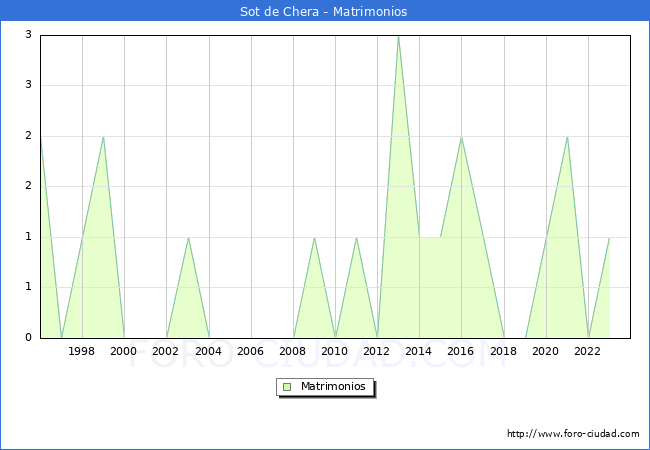This screenshot has width=650, height=450.
Task: Click the data peak at year 1999
Action: (x=103, y=137)
